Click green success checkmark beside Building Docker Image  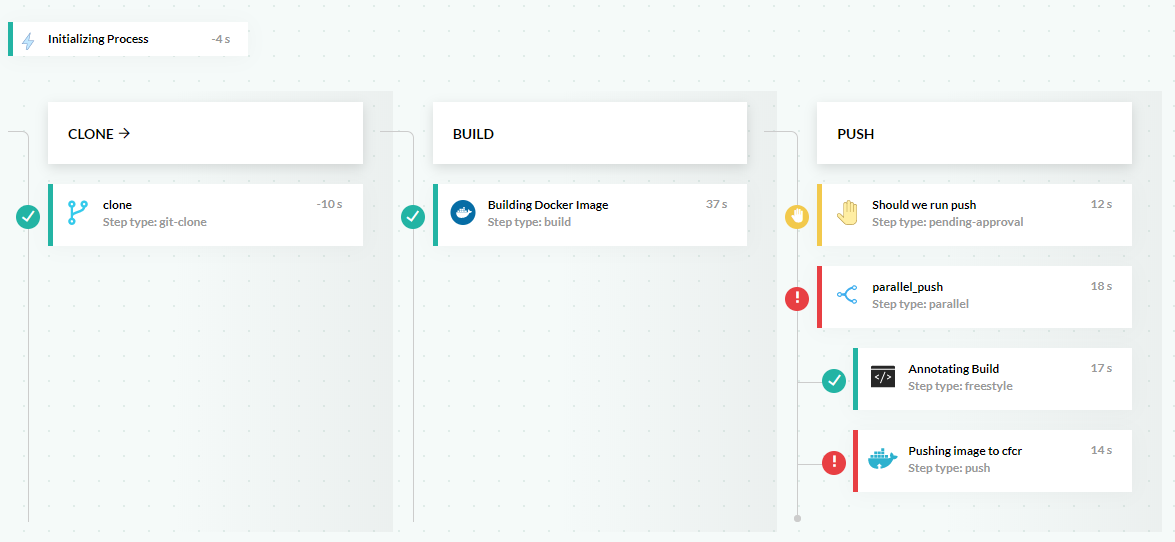tap(413, 216)
